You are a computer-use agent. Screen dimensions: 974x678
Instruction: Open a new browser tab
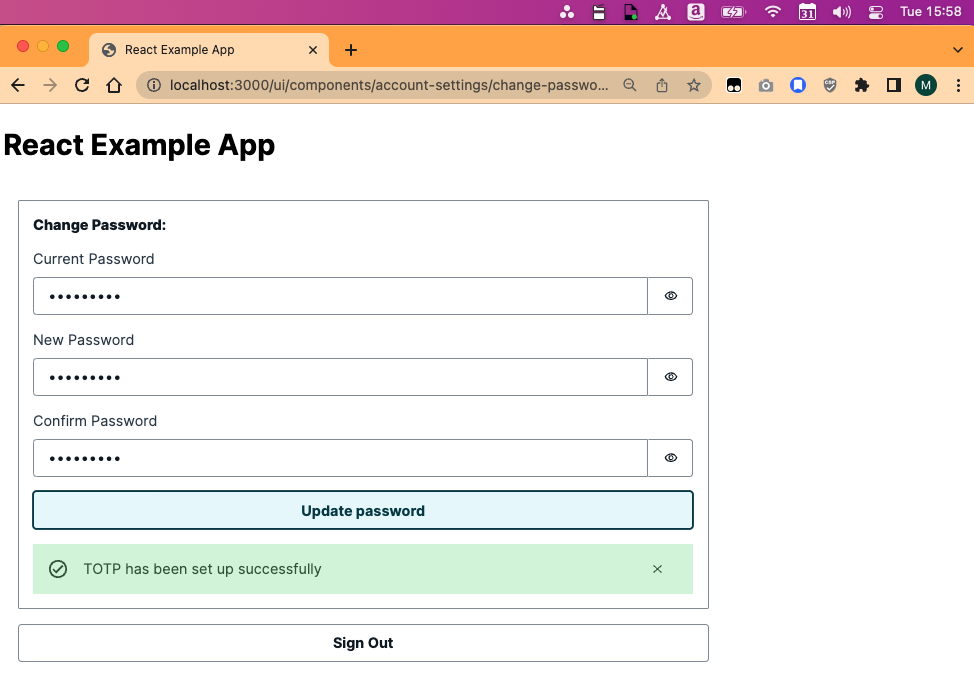point(351,50)
